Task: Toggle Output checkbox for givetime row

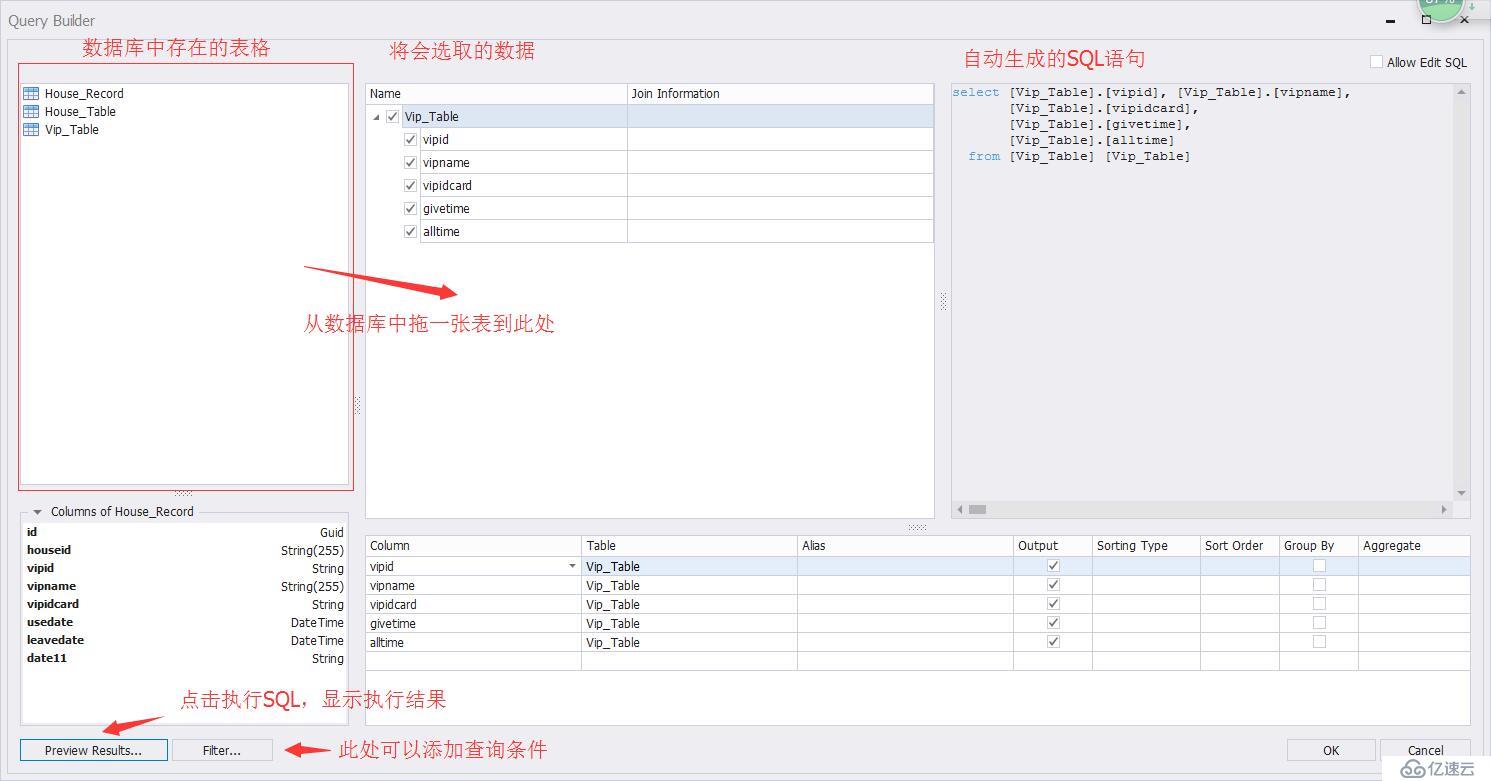Action: click(1053, 623)
